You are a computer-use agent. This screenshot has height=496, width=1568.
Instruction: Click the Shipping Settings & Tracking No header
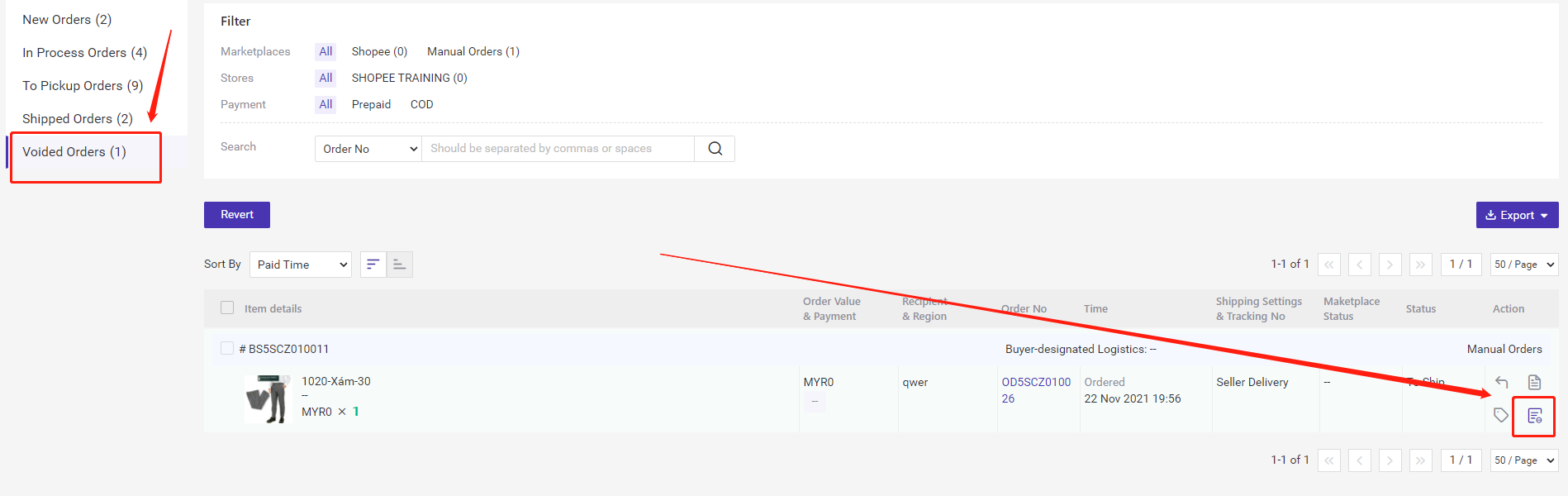1259,308
